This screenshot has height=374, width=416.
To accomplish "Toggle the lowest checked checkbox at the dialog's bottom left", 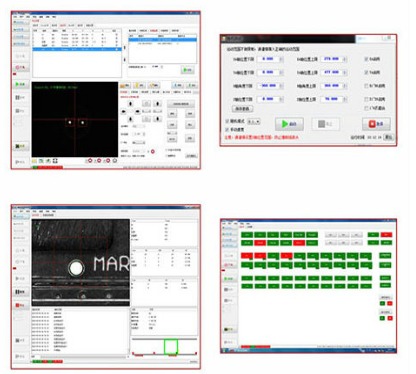I will click(x=227, y=129).
